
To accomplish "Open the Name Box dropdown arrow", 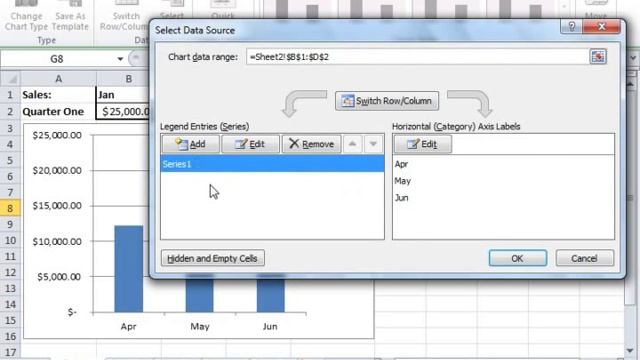I will click(x=120, y=59).
